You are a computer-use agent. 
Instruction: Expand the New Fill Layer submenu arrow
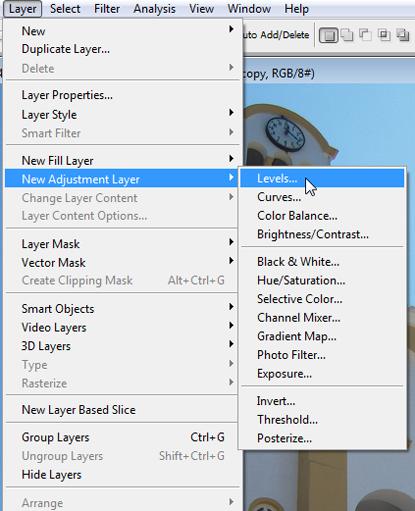point(231,158)
